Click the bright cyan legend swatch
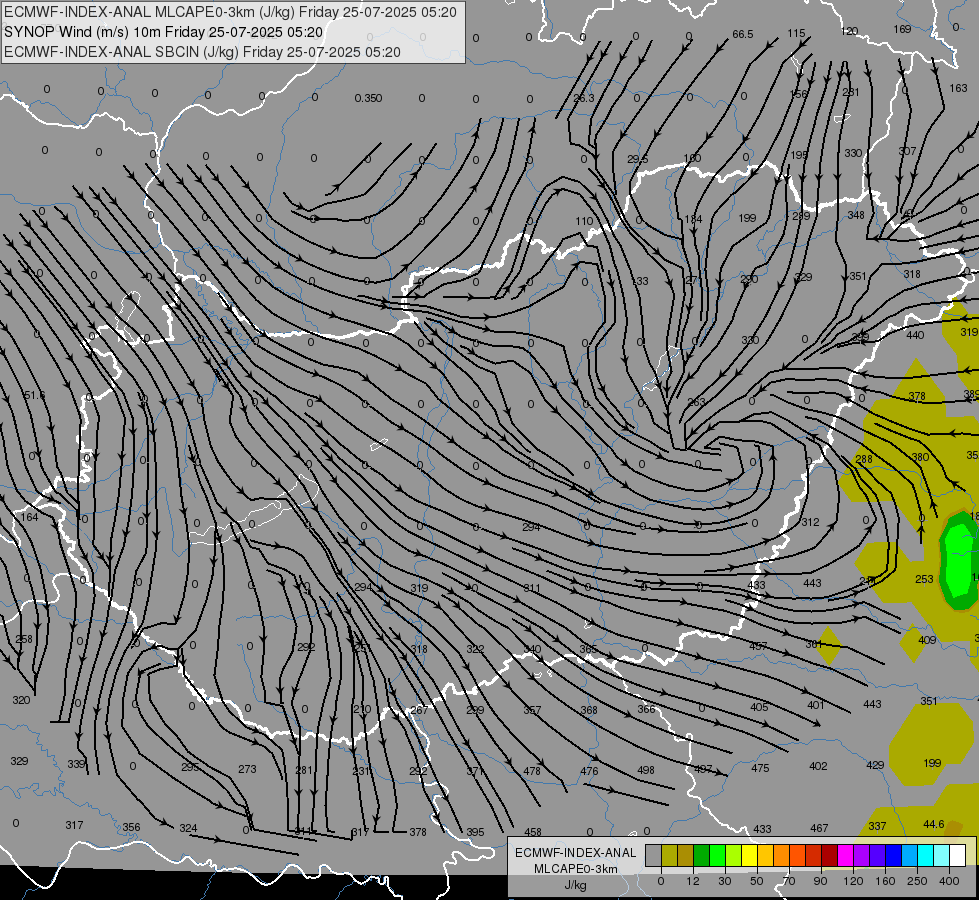The image size is (979, 900). click(x=927, y=855)
